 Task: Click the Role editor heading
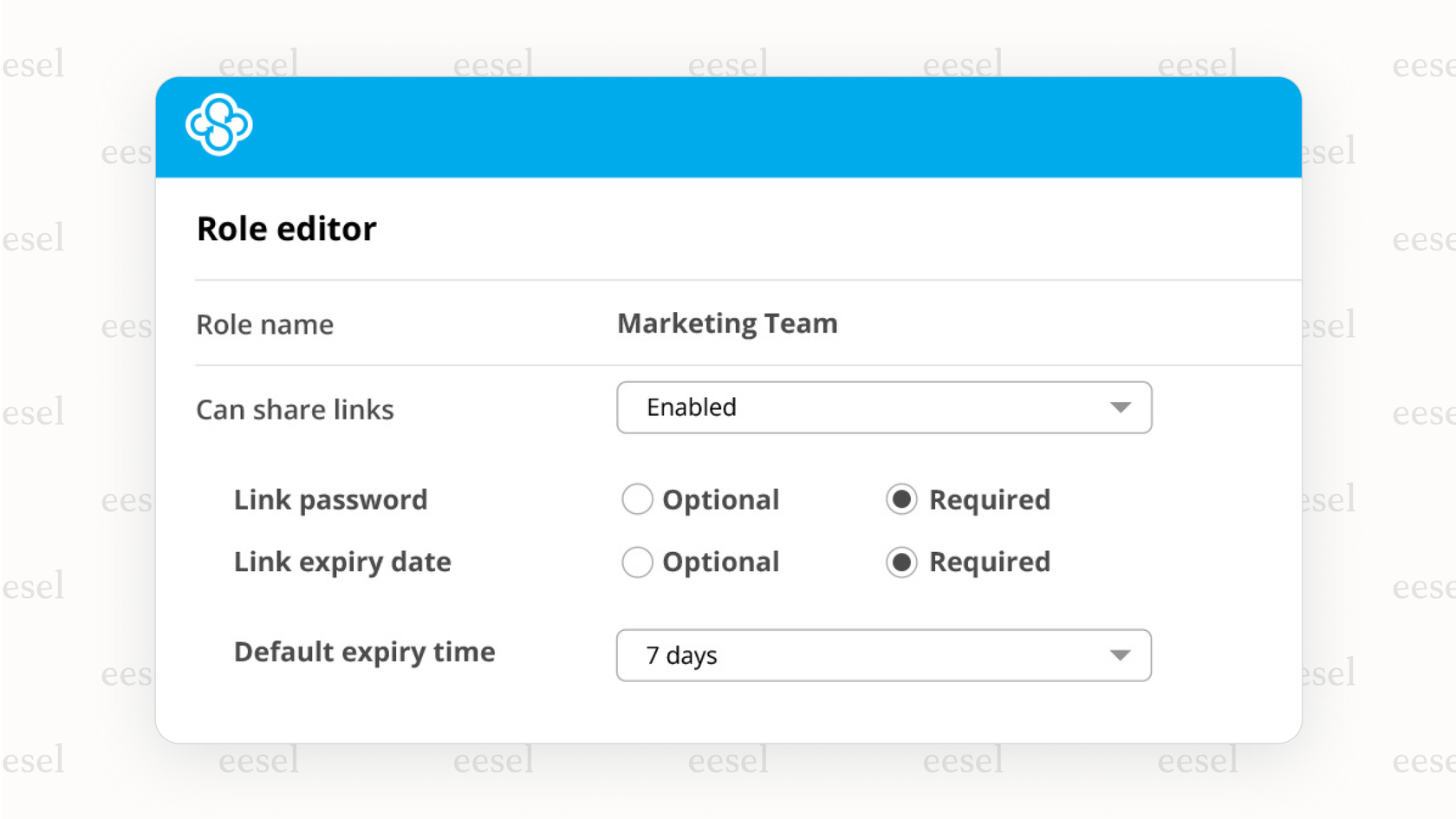click(287, 228)
